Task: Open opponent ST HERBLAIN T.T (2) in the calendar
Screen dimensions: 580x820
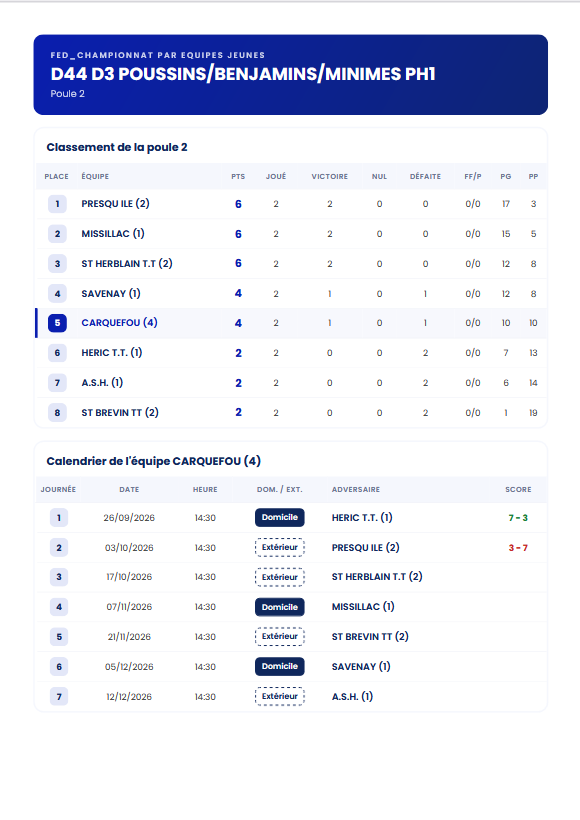Action: click(x=377, y=577)
